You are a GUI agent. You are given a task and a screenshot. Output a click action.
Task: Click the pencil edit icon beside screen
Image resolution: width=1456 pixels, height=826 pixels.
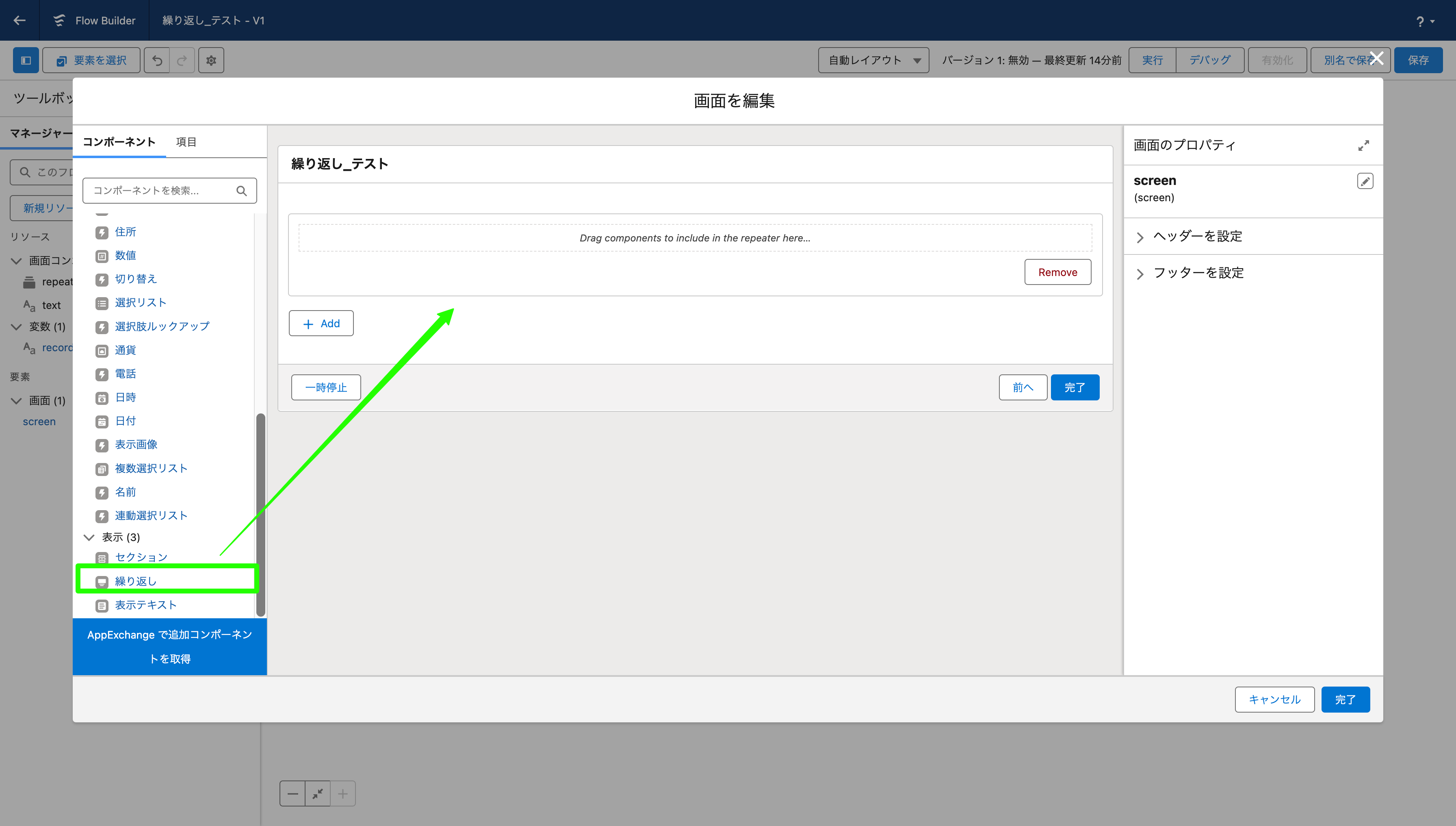pos(1365,181)
